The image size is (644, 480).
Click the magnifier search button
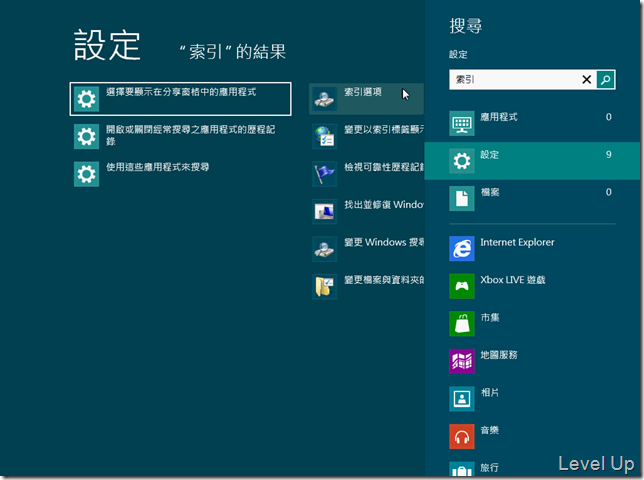(x=605, y=80)
